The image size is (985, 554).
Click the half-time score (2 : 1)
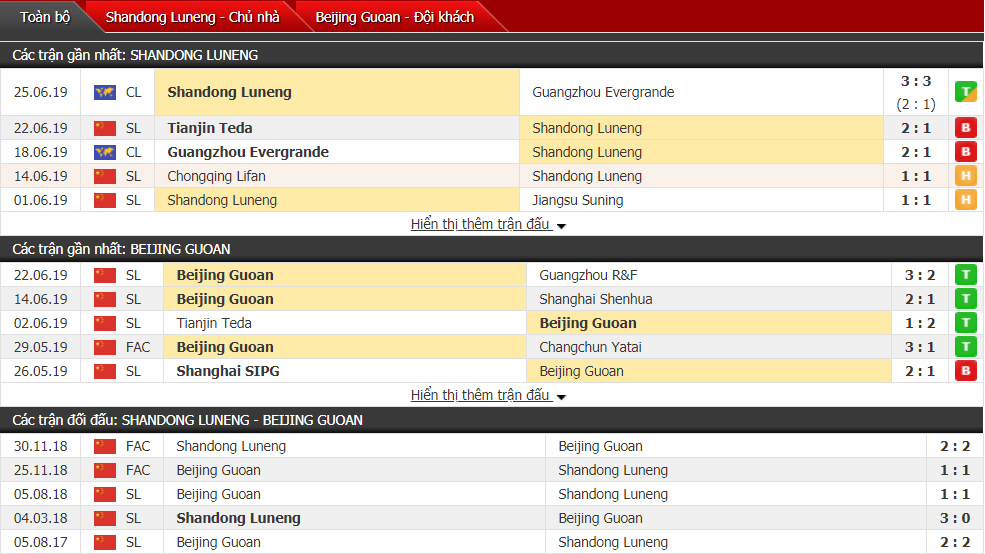[x=916, y=104]
